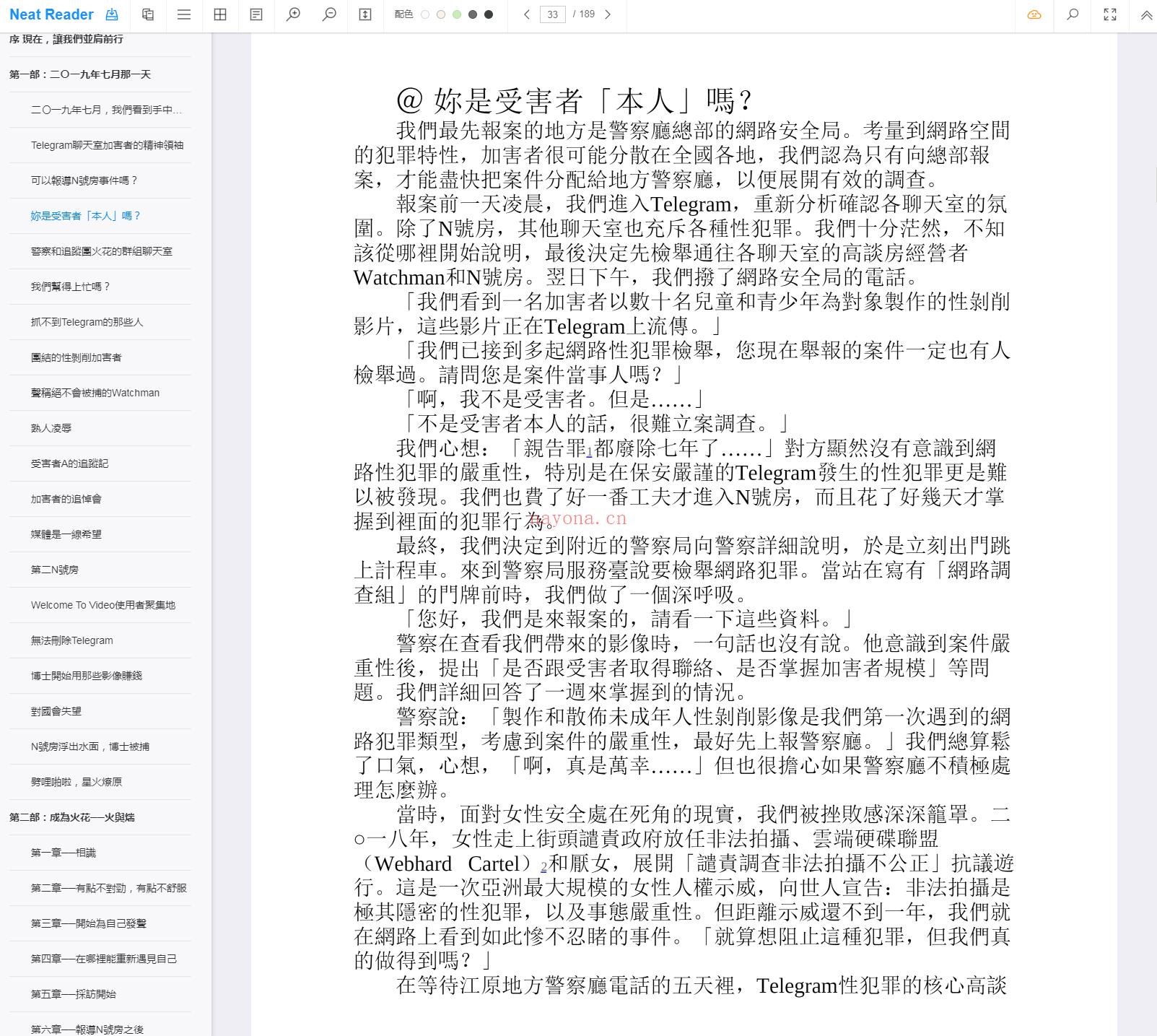The height and width of the screenshot is (1036, 1157).
Task: Select the black color theme
Action: 489,14
